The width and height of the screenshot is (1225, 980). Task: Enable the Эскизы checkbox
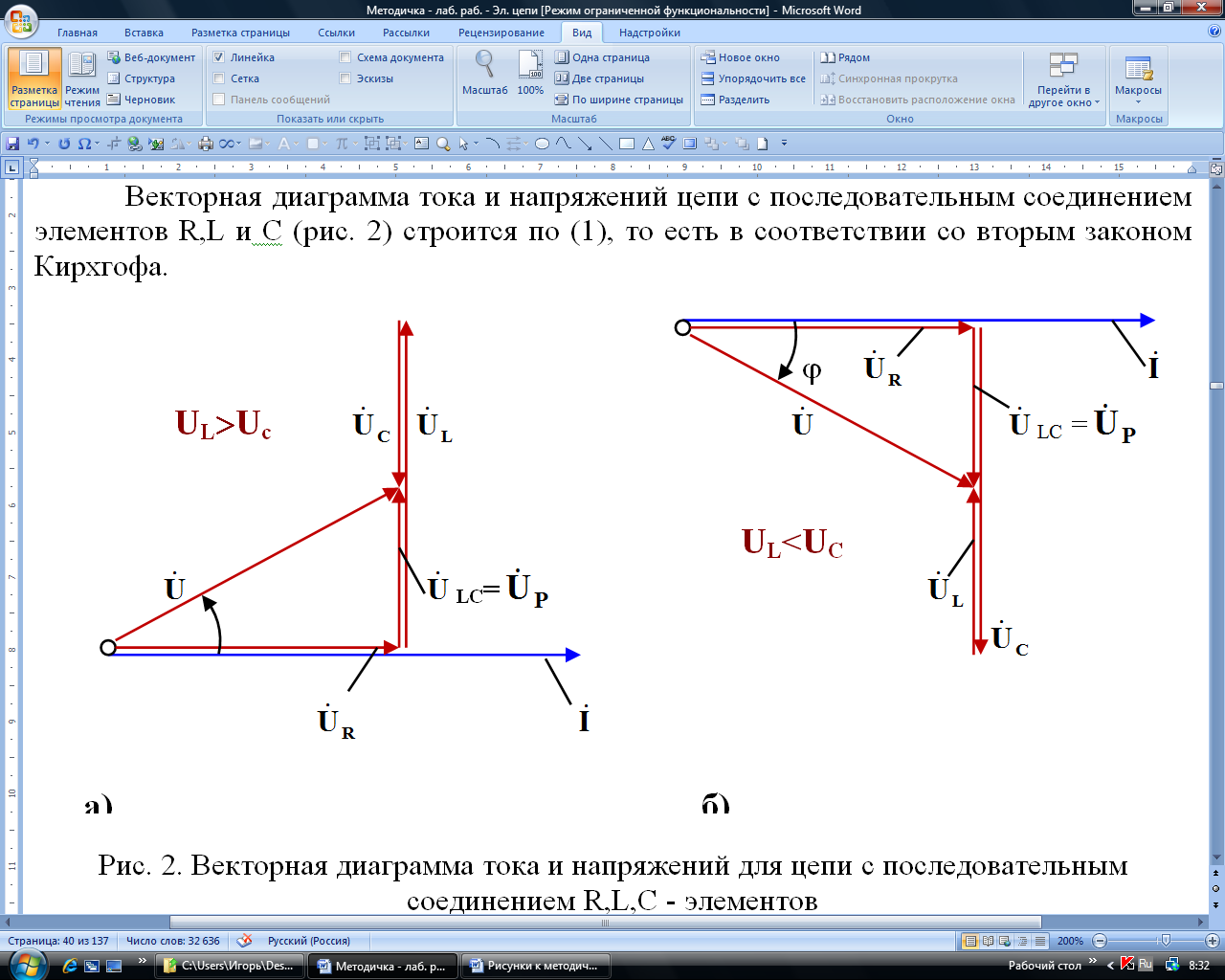click(x=345, y=78)
